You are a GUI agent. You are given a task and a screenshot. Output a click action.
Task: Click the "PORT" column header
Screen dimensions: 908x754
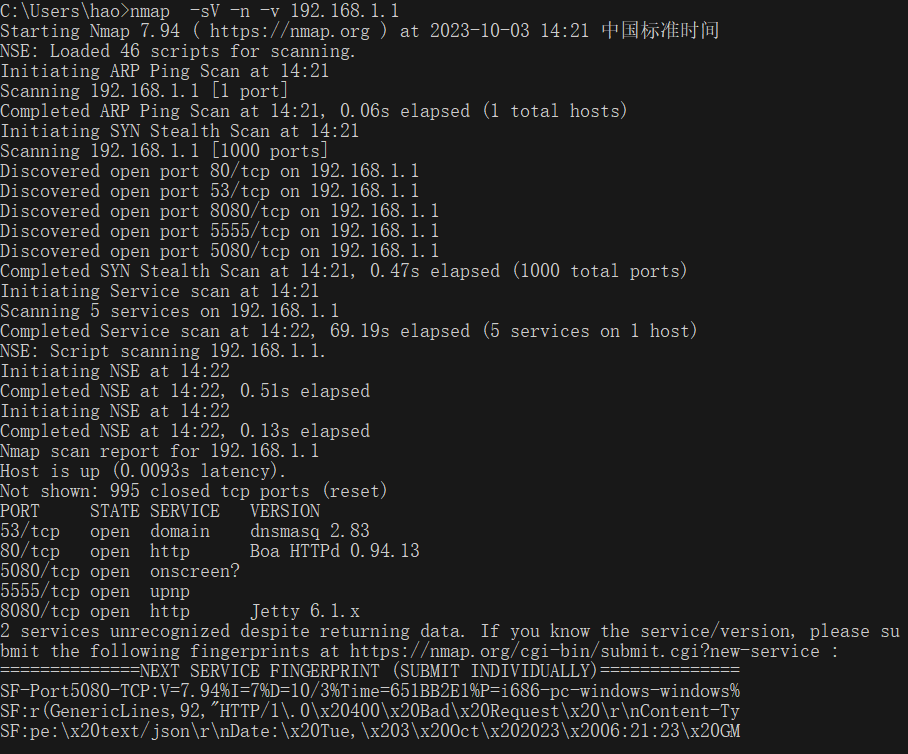[x=20, y=511]
